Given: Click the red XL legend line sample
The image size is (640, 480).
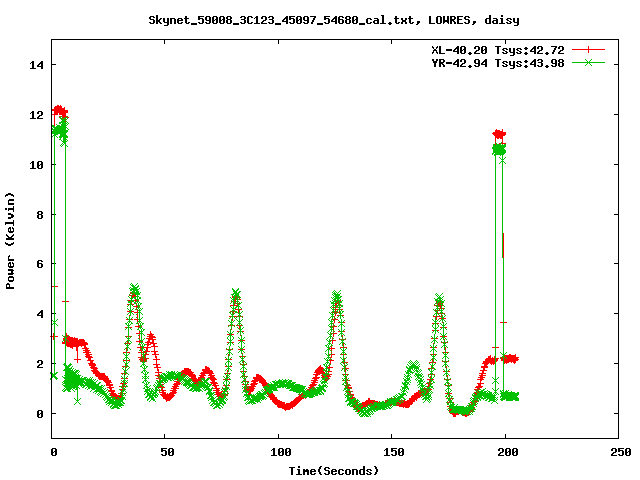Looking at the screenshot, I should [x=588, y=50].
